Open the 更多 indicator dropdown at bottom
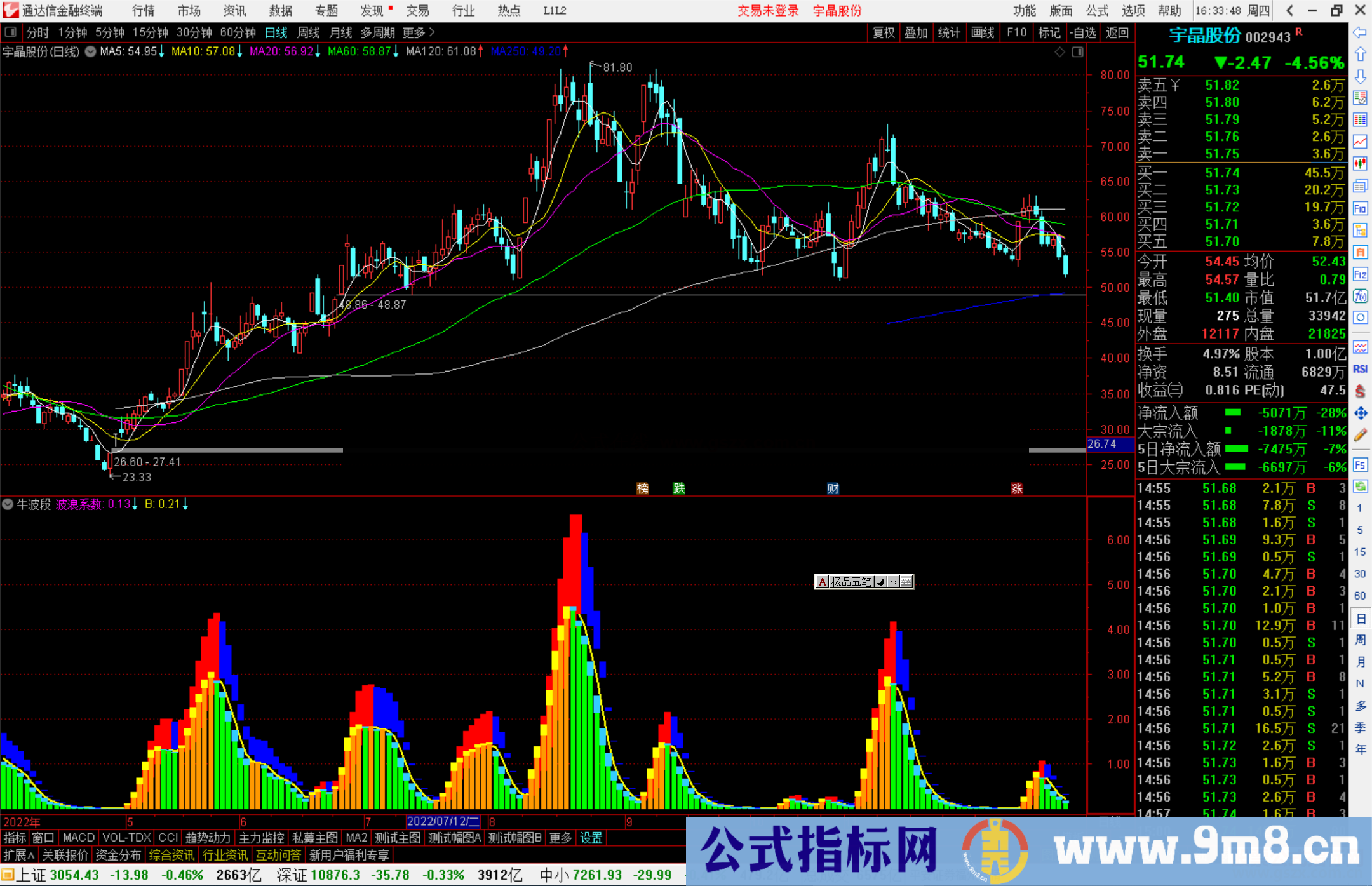1372x886 pixels. (x=559, y=838)
